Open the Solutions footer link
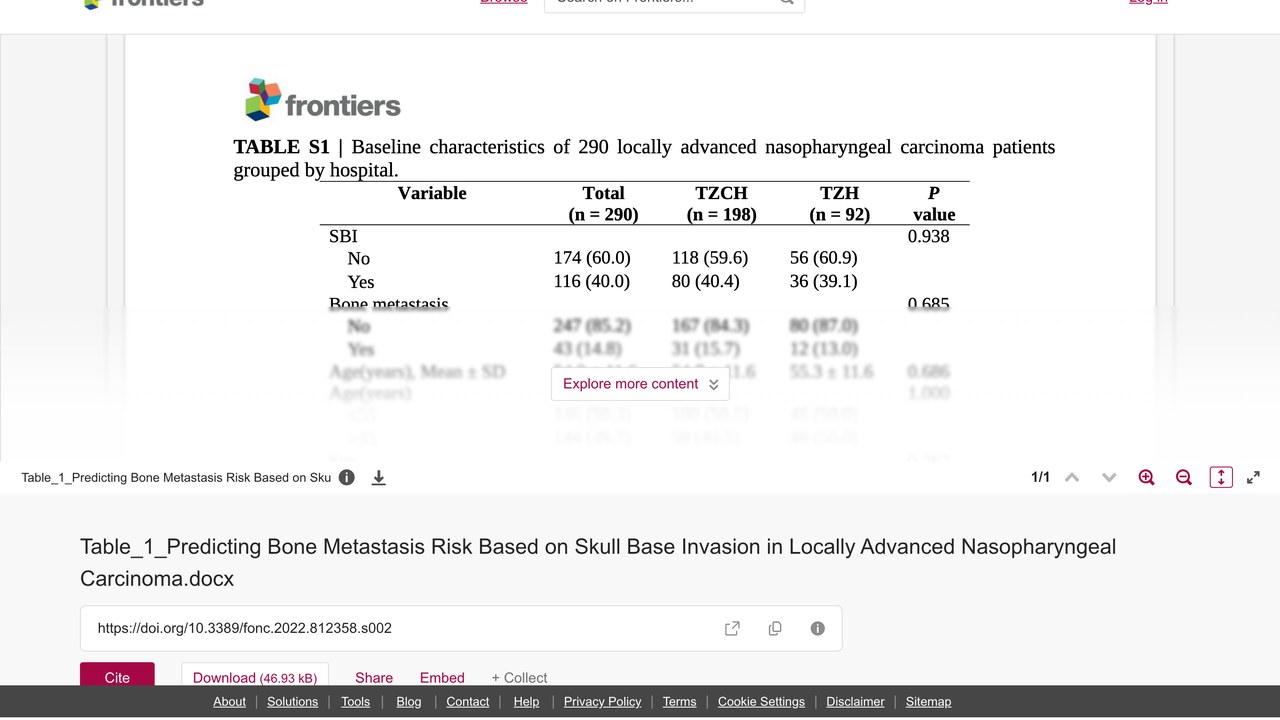This screenshot has height=720, width=1280. [293, 702]
